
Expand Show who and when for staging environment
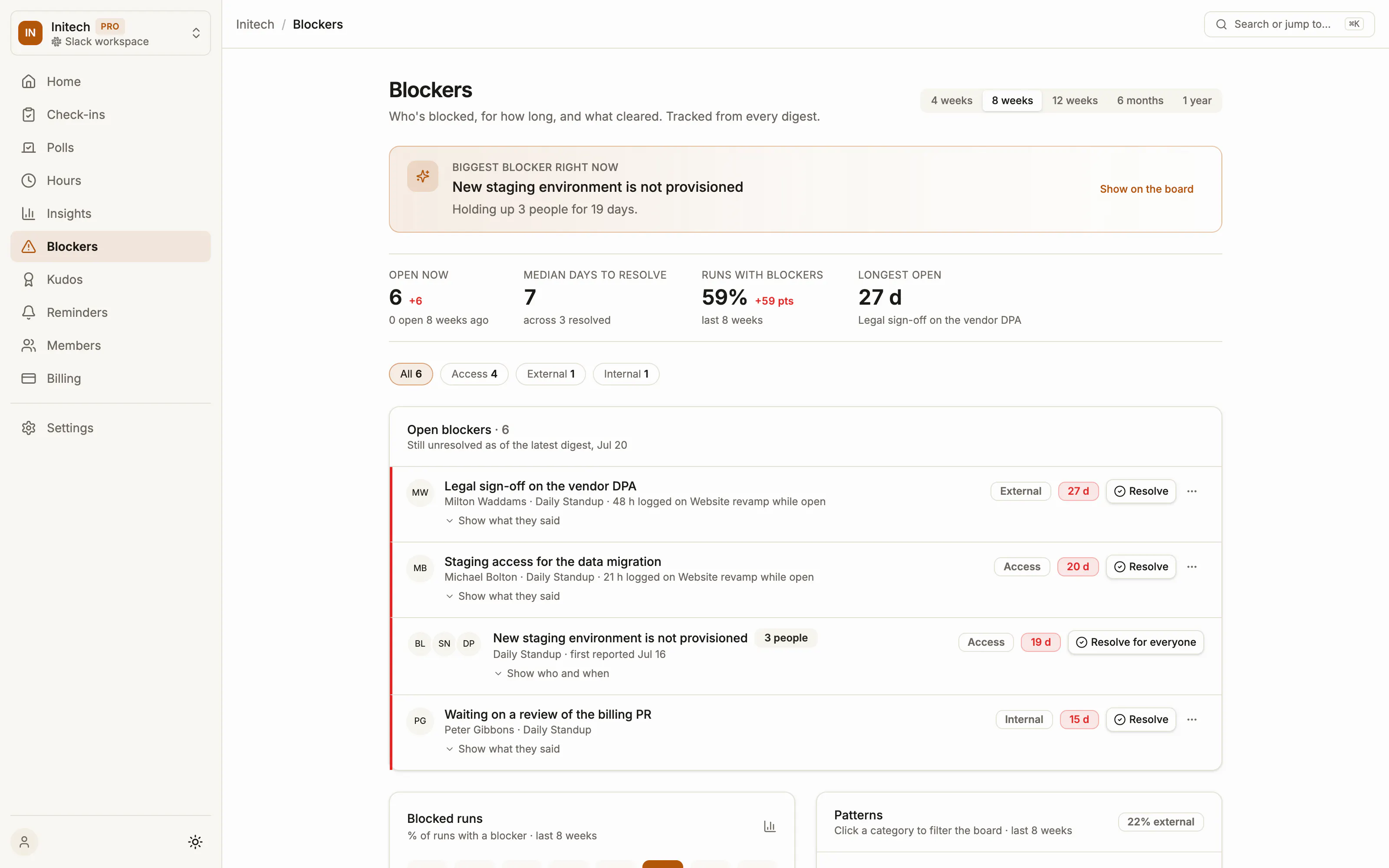[552, 674]
